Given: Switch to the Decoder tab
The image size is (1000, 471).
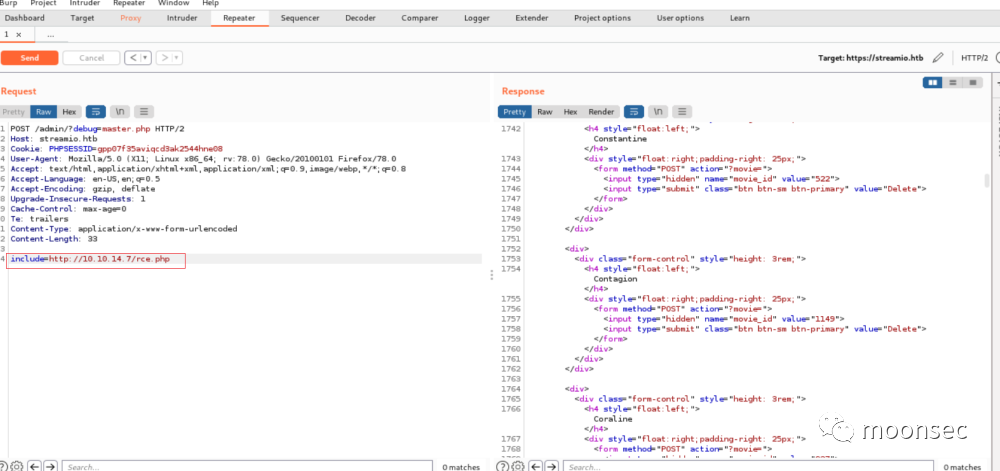Looking at the screenshot, I should (x=360, y=18).
